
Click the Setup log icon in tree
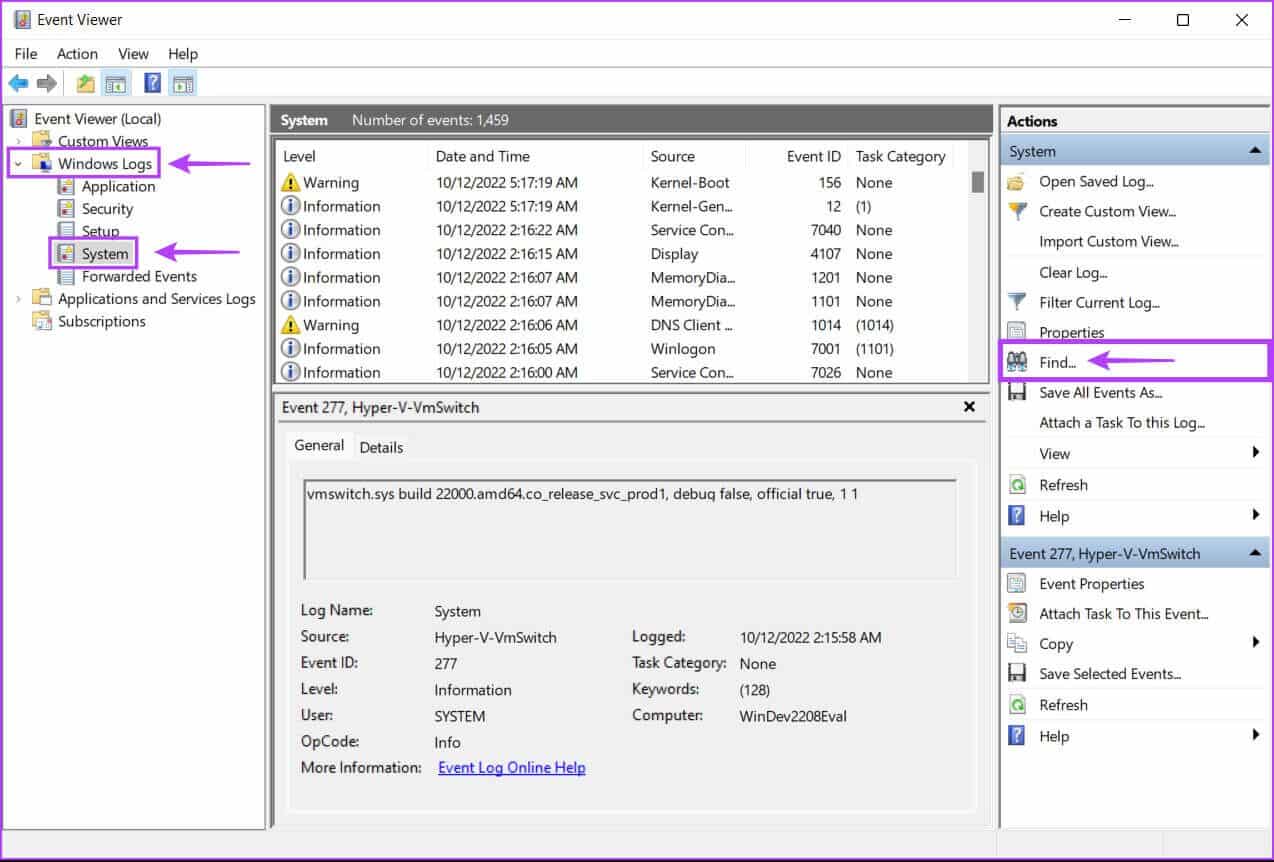point(66,231)
